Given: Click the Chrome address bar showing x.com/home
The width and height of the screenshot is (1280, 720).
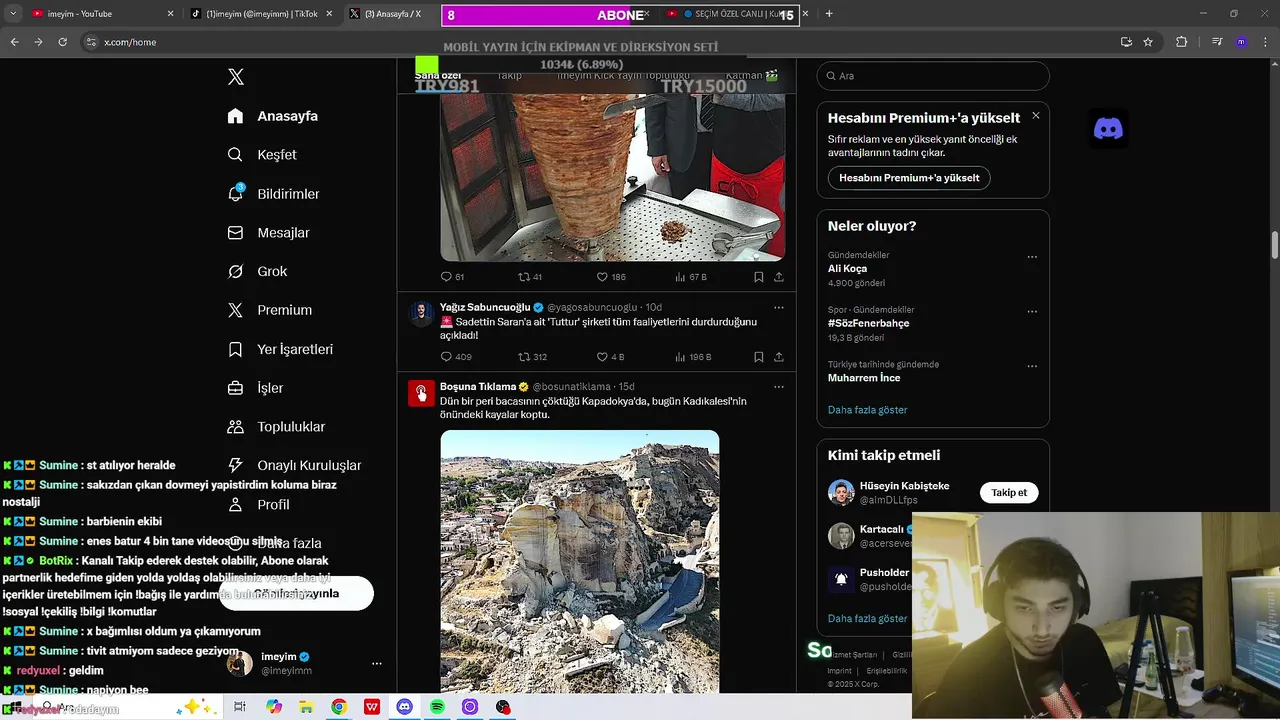Looking at the screenshot, I should (x=600, y=42).
